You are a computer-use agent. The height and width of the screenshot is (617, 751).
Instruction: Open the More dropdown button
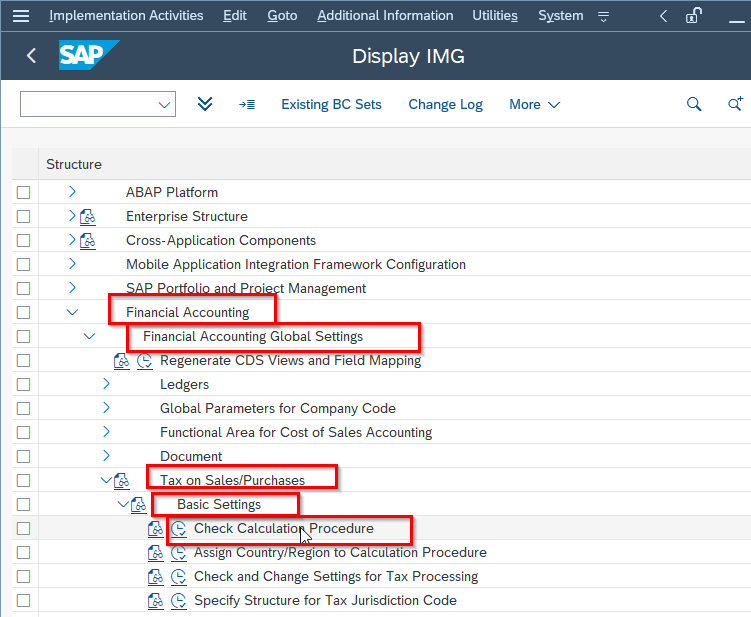click(x=535, y=104)
